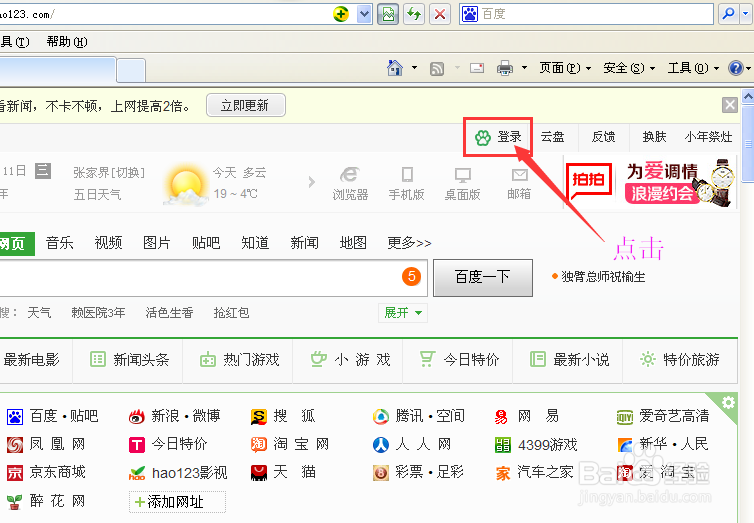Open the 帮助(H) menu
Image resolution: width=754 pixels, height=523 pixels.
click(67, 42)
